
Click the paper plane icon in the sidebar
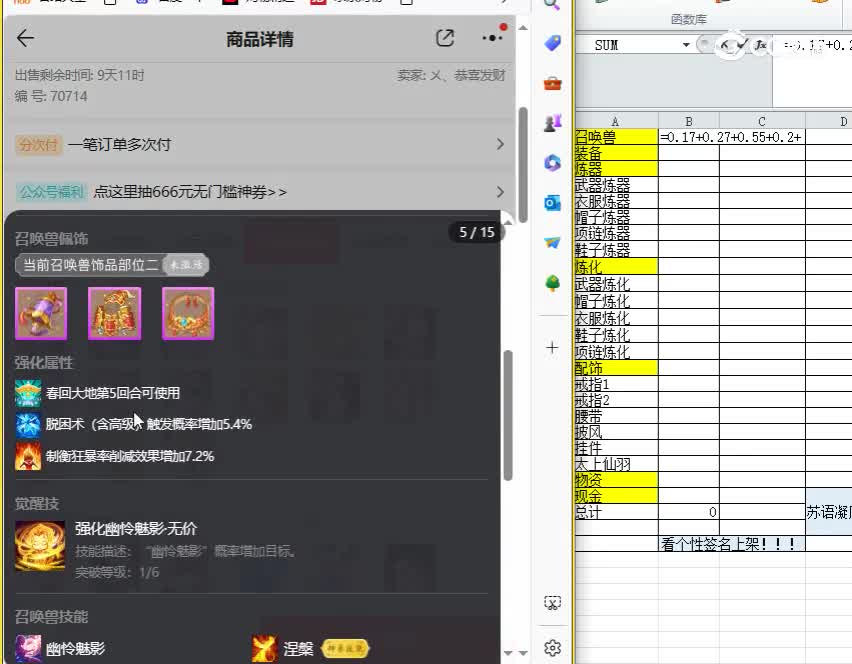pos(553,240)
